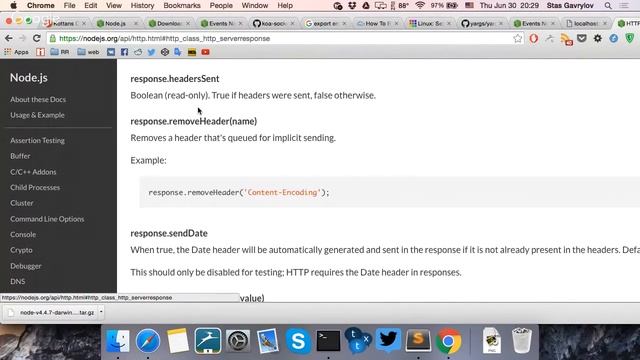This screenshot has width=640, height=360.
Task: Go to C/C++ Addons docs
Action: (33, 172)
